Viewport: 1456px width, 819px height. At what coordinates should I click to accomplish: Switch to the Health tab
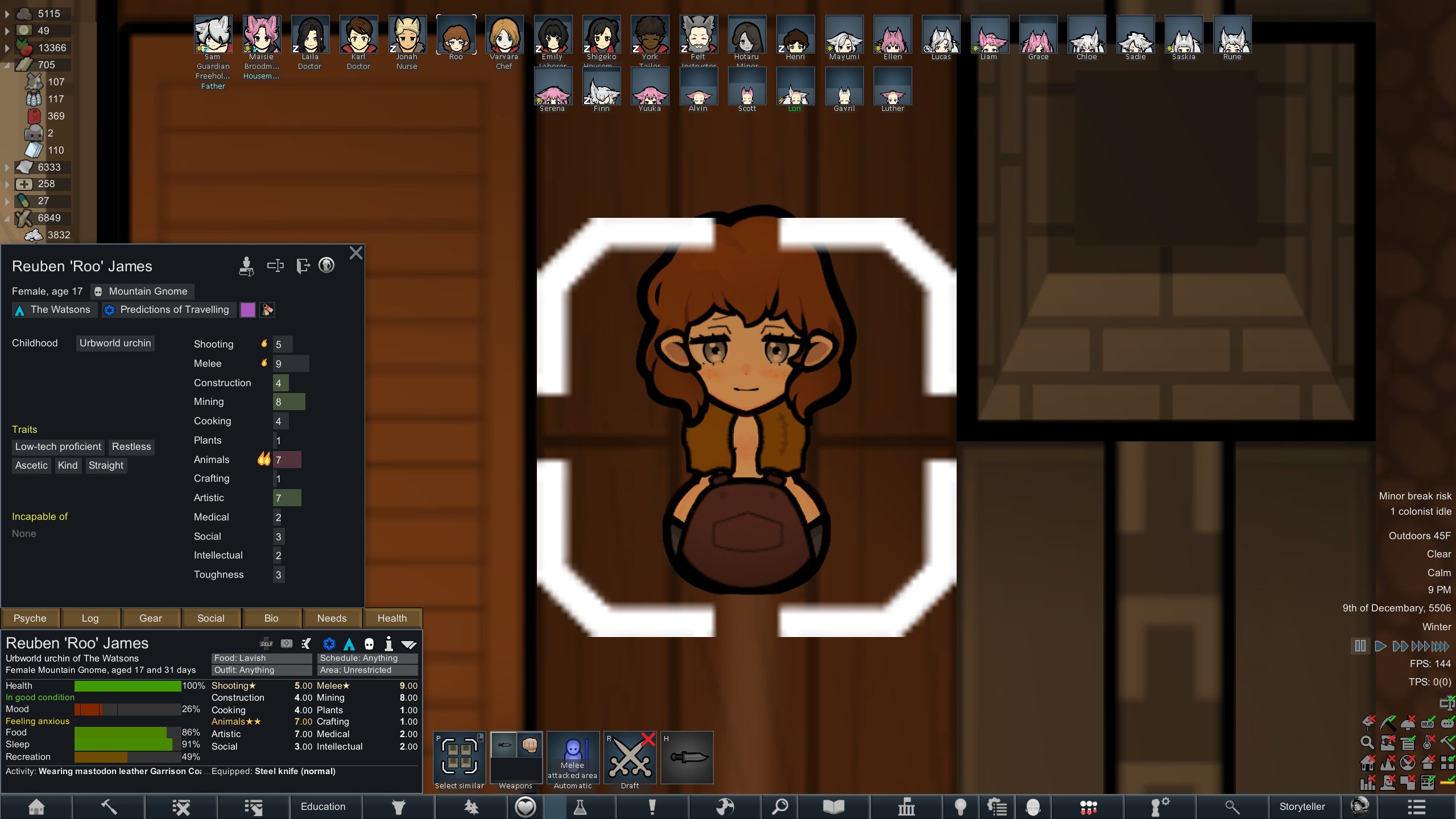click(392, 618)
